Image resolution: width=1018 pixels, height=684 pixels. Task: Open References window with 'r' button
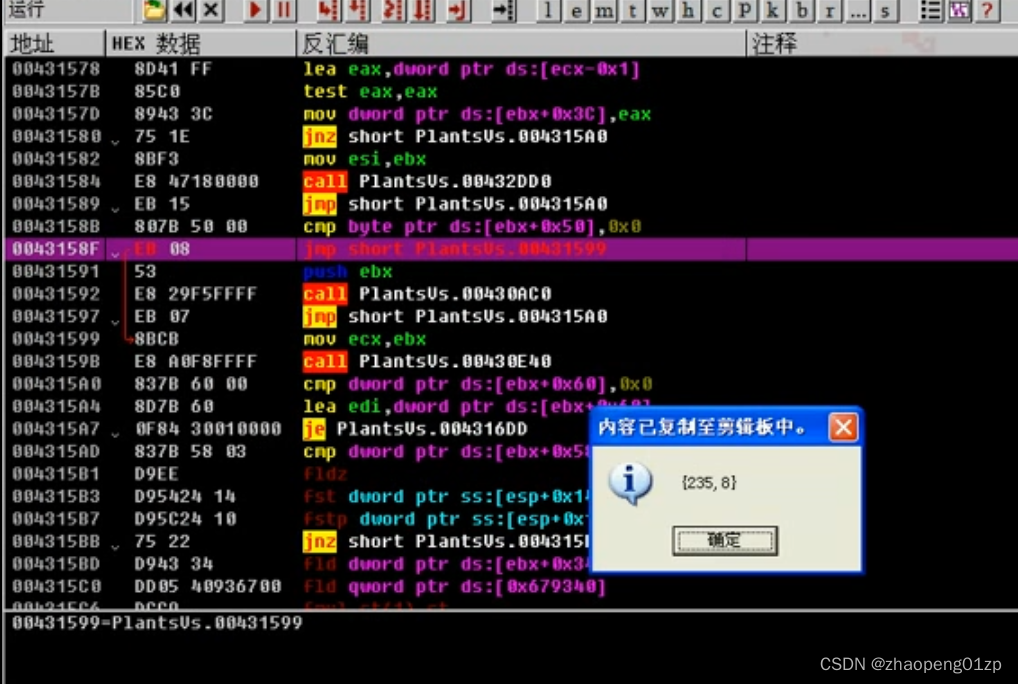pyautogui.click(x=830, y=10)
